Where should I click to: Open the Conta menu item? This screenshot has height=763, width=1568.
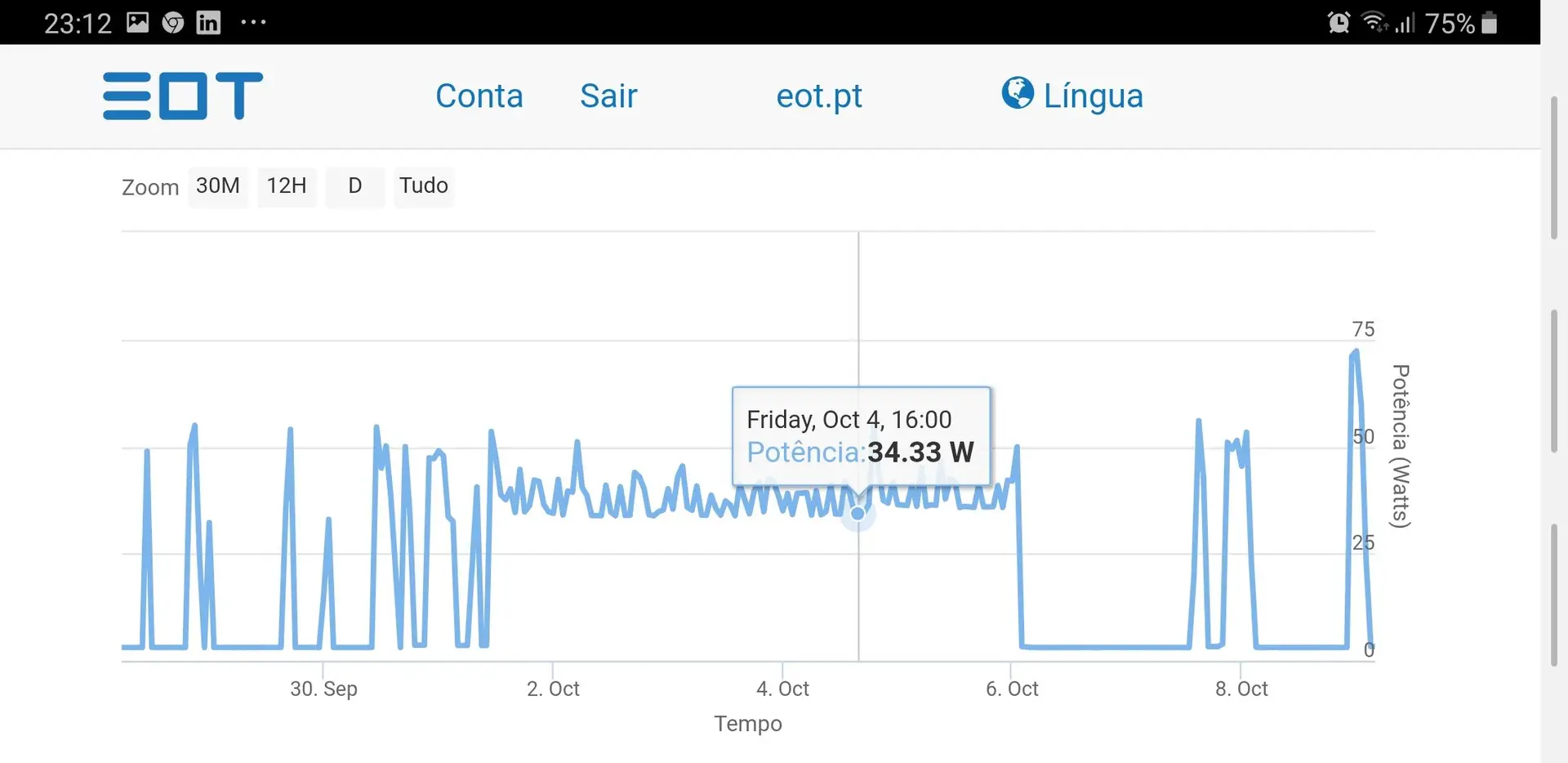[x=479, y=96]
